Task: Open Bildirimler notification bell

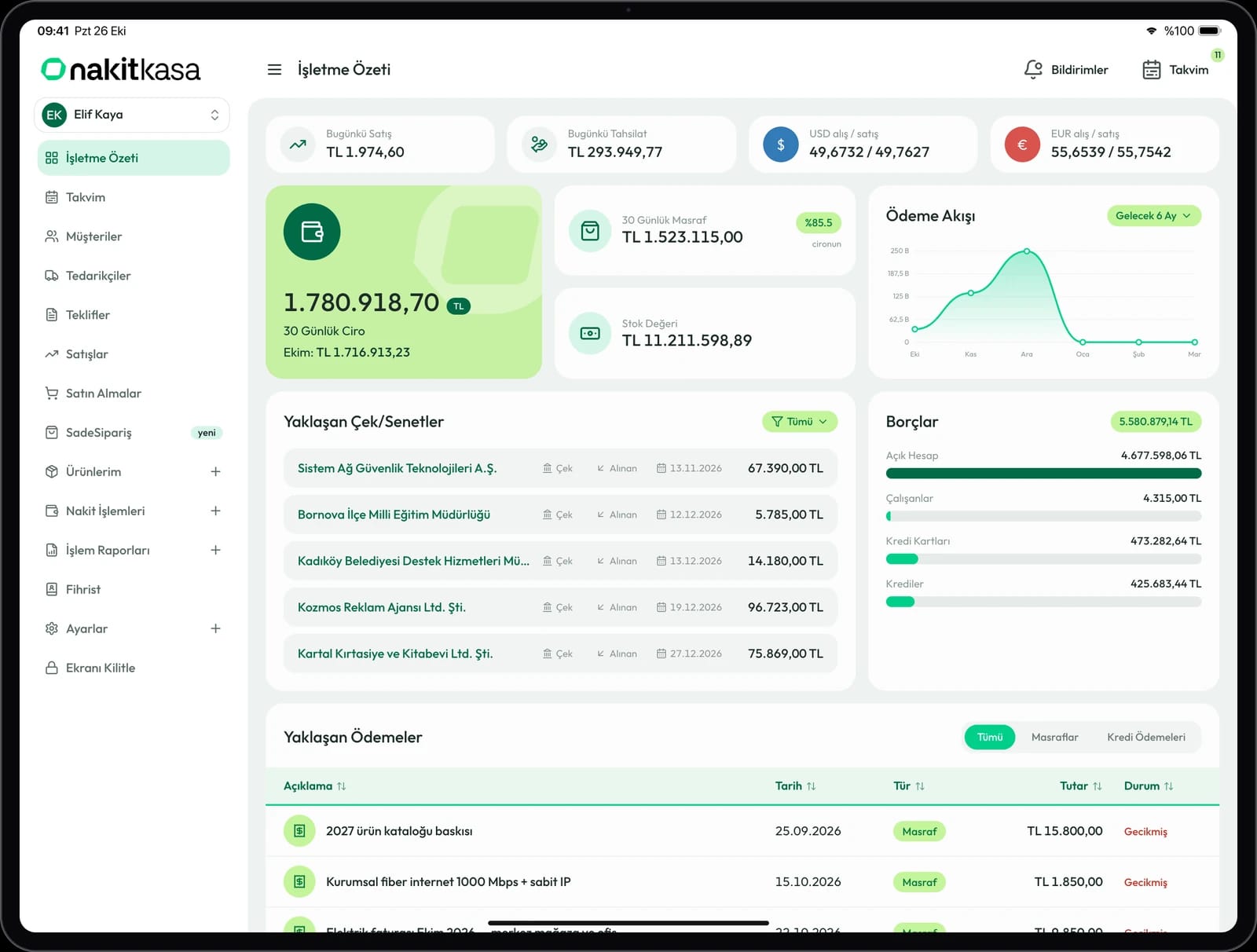Action: [1033, 70]
